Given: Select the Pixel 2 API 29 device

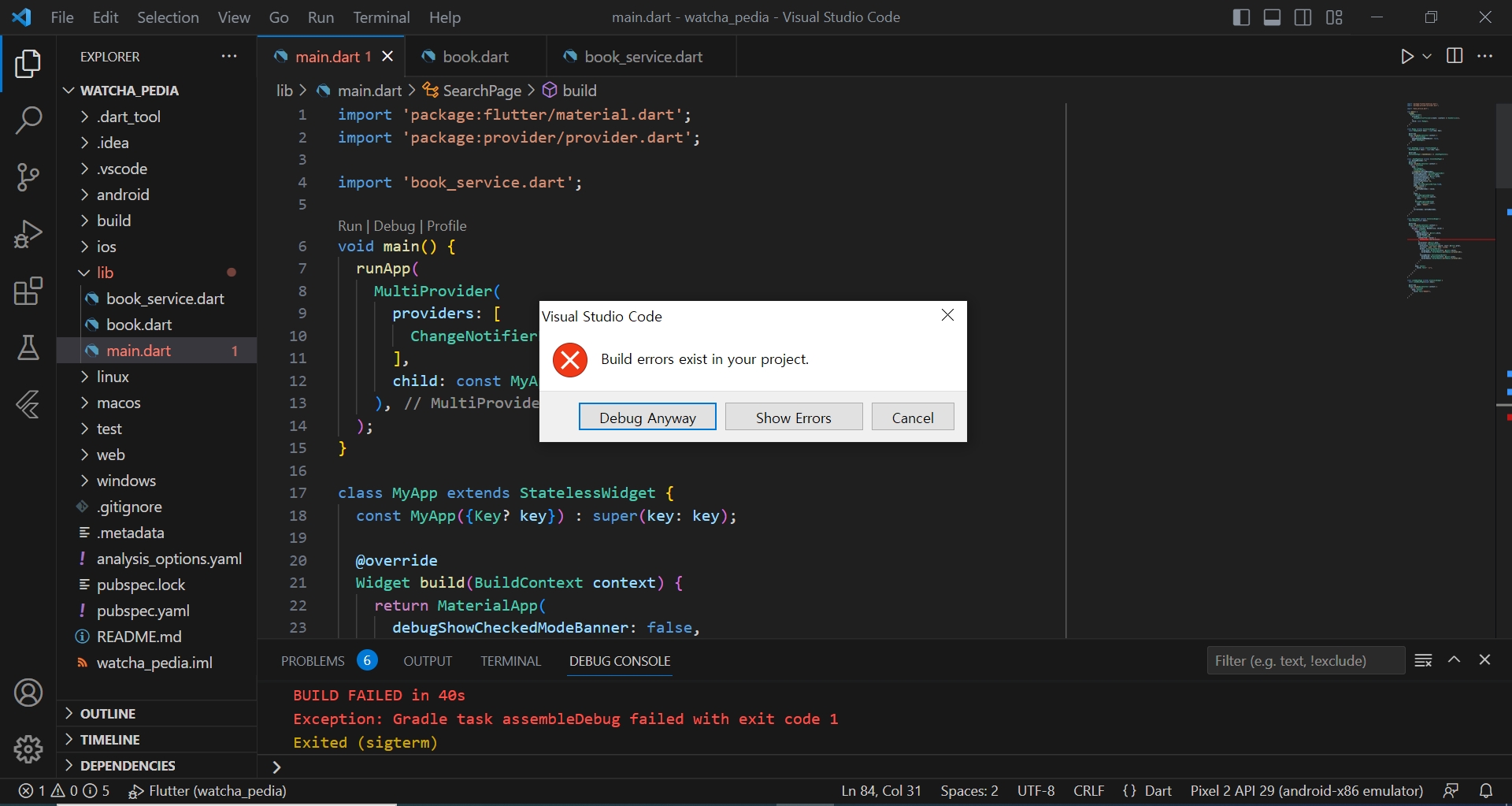Looking at the screenshot, I should pos(1306,790).
